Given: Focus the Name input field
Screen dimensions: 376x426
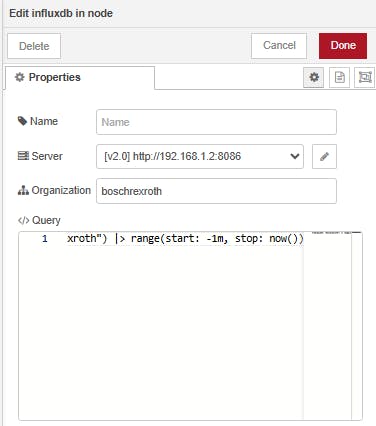Looking at the screenshot, I should (216, 122).
